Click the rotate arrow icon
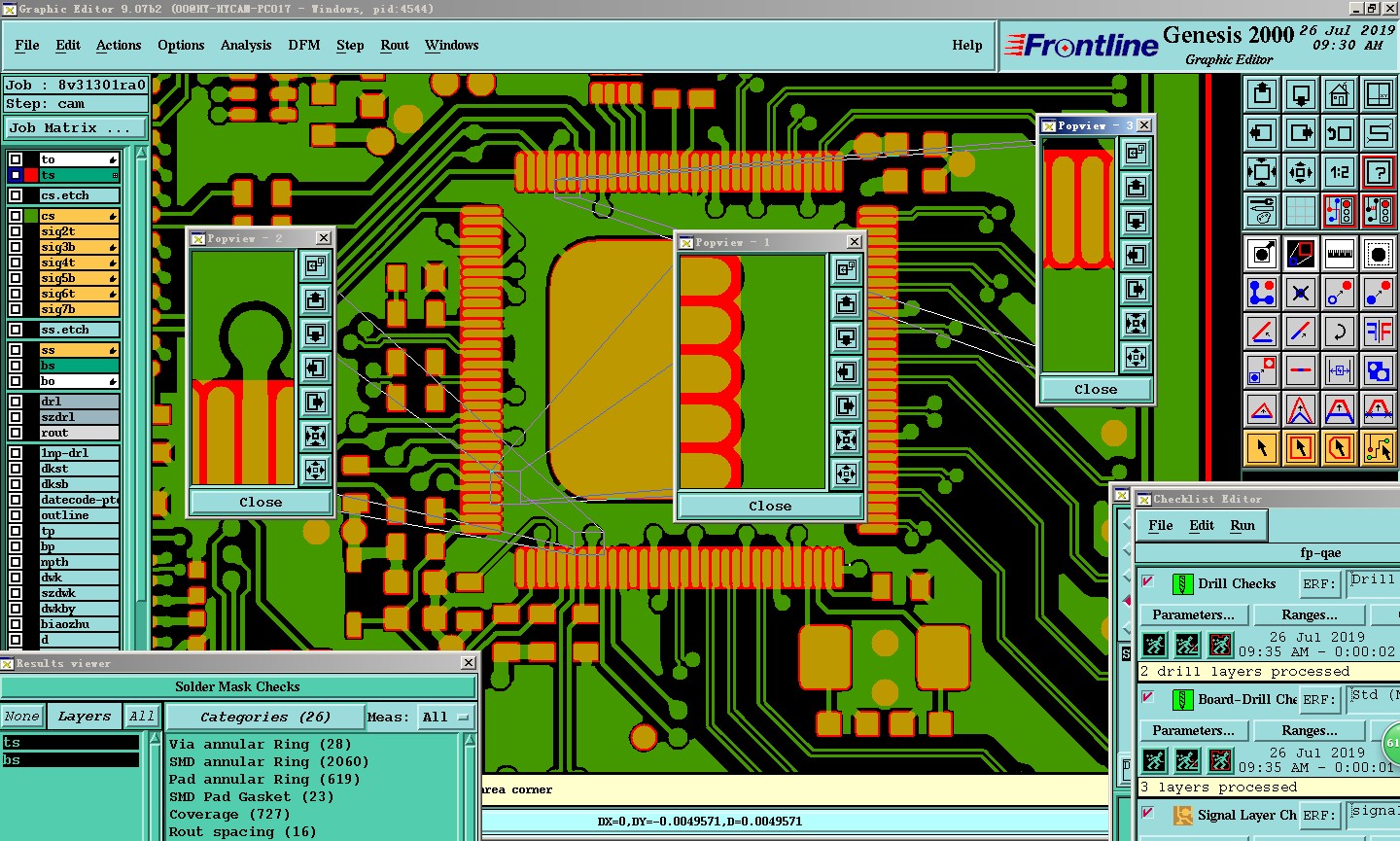The image size is (1400, 841). 1340,332
